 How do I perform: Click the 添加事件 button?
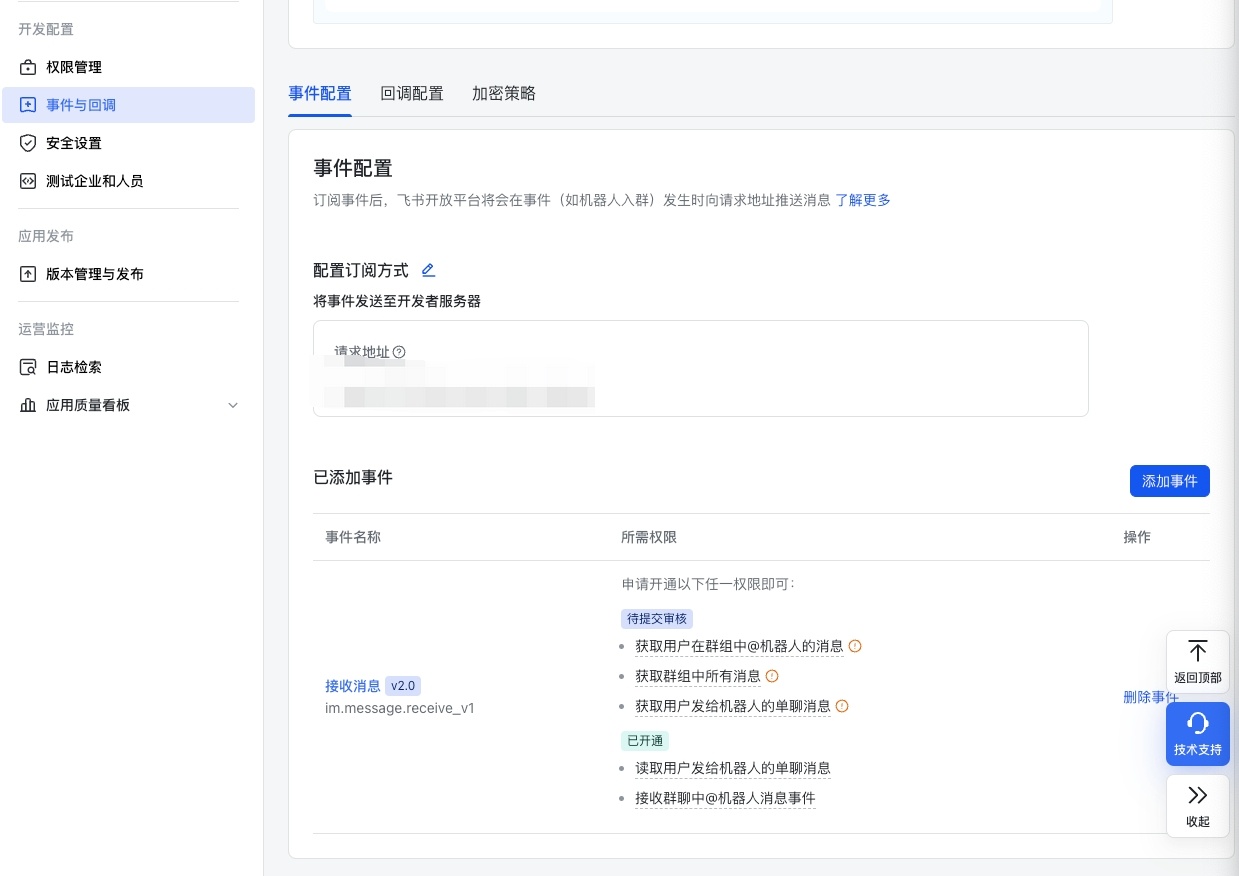[1169, 481]
